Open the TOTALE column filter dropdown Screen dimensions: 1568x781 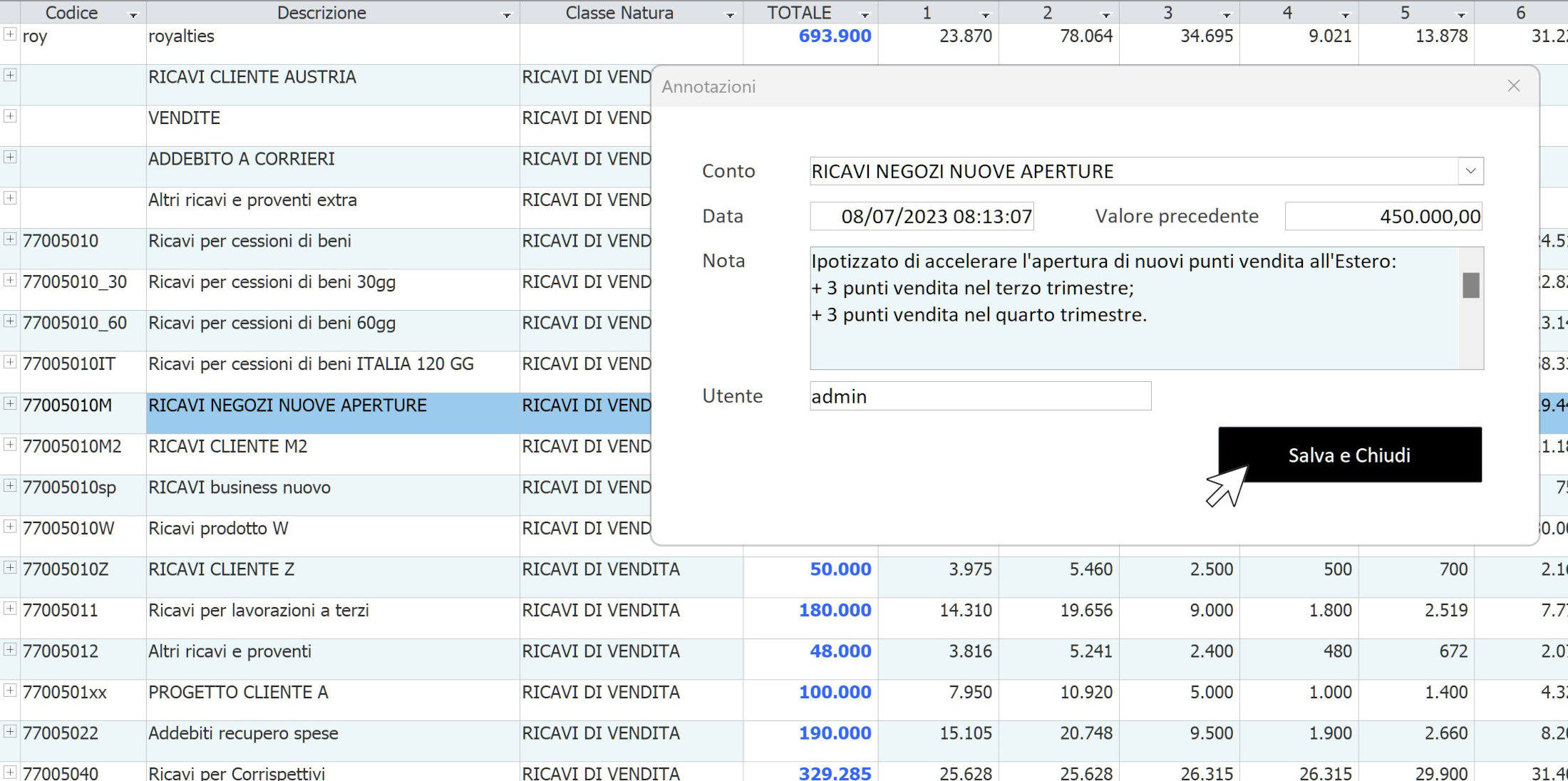click(865, 14)
